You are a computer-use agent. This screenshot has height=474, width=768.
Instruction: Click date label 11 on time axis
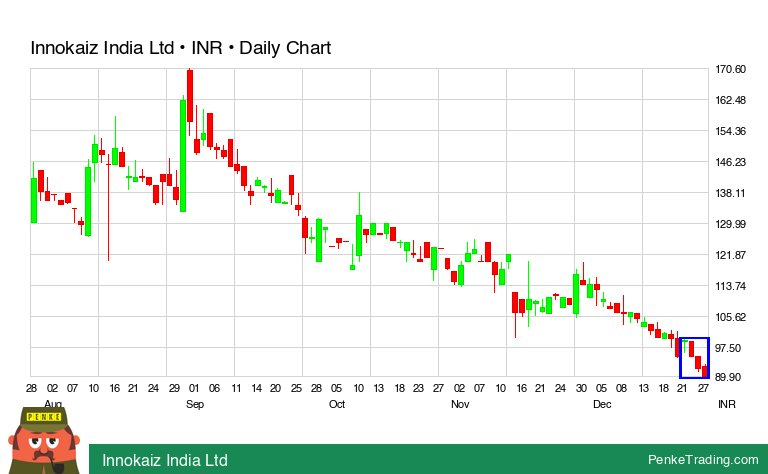coord(236,388)
